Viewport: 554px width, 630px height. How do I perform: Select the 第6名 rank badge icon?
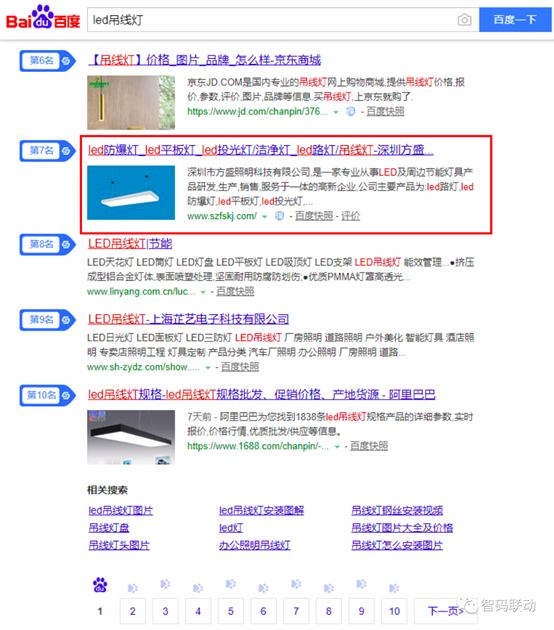[47, 61]
